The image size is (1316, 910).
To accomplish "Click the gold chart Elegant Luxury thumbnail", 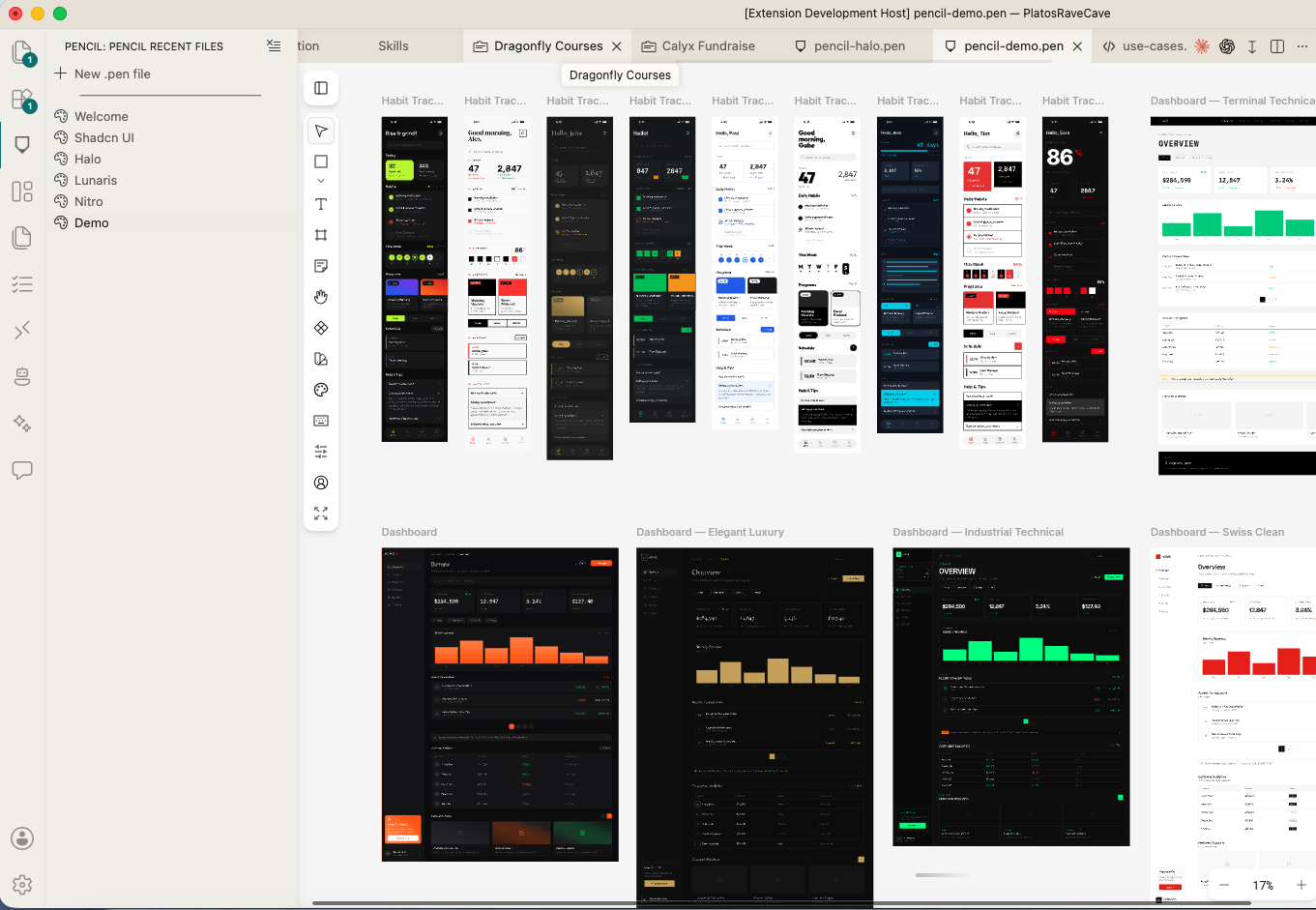I will pos(754,727).
